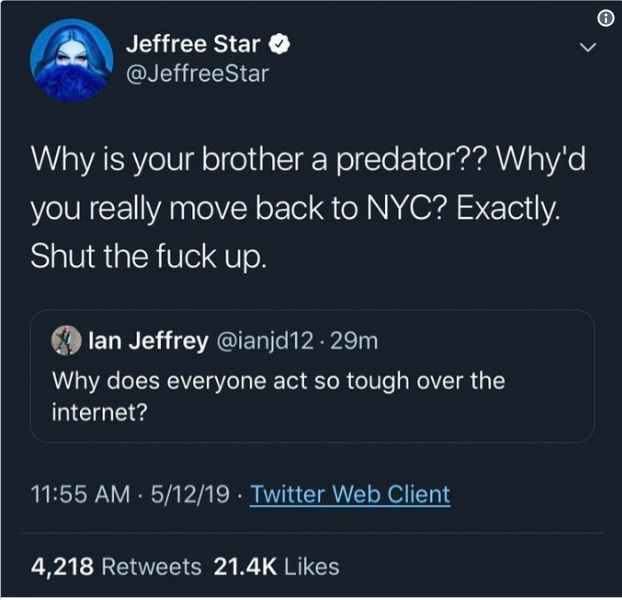Click the 29m timestamp on quoted tweet

point(355,341)
